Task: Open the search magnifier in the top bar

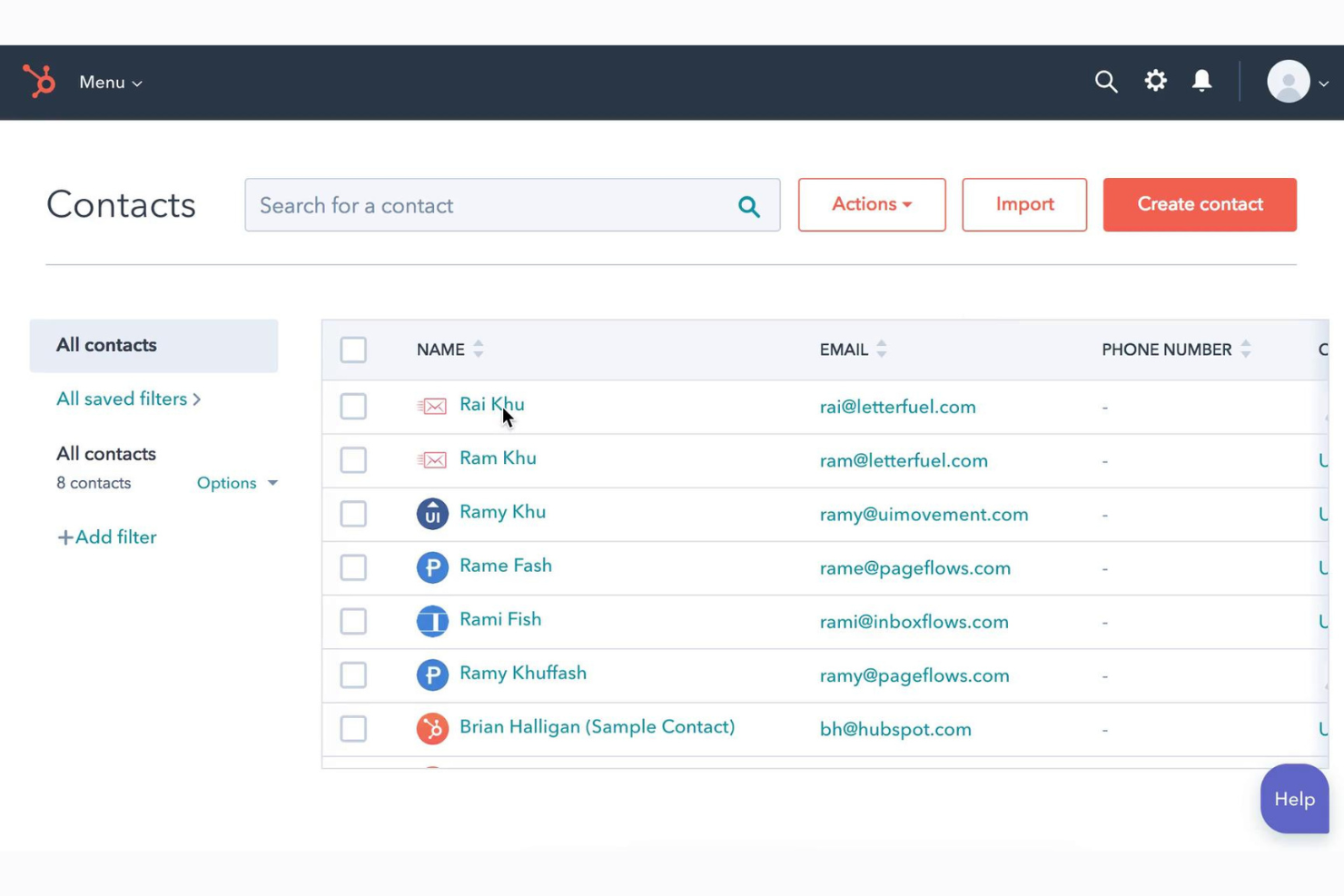Action: 1106,81
